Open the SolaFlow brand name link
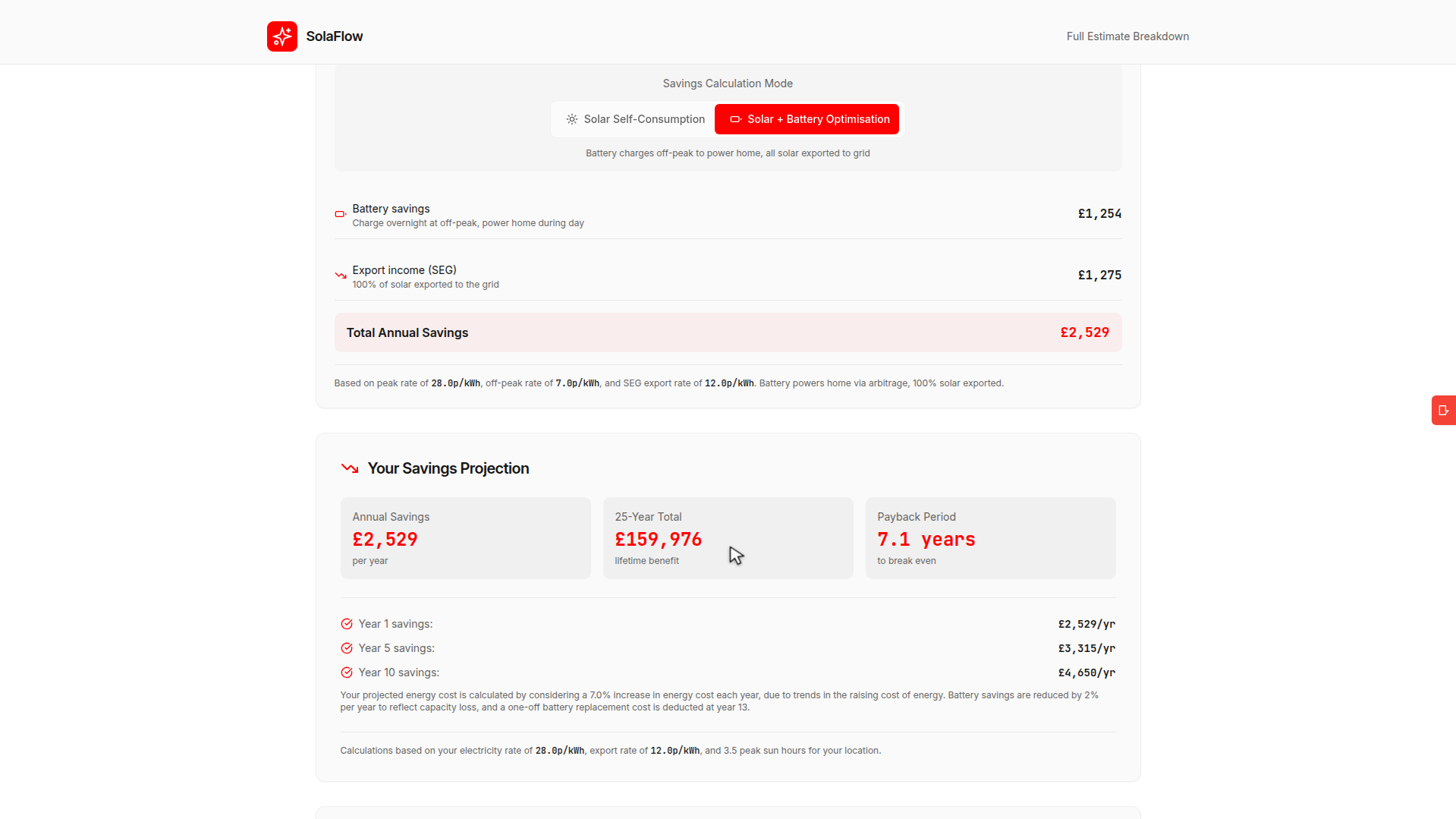1456x819 pixels. point(335,36)
